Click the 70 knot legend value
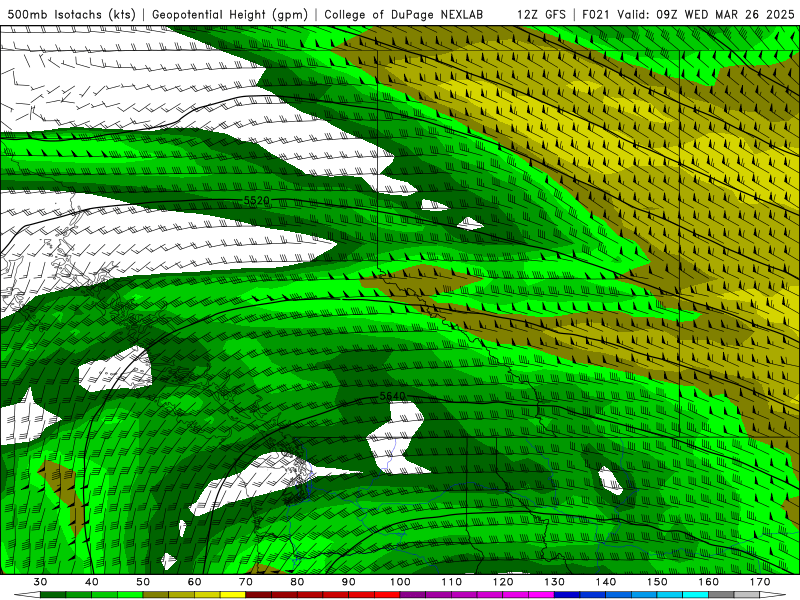Image resolution: width=800 pixels, height=600 pixels. tap(245, 582)
